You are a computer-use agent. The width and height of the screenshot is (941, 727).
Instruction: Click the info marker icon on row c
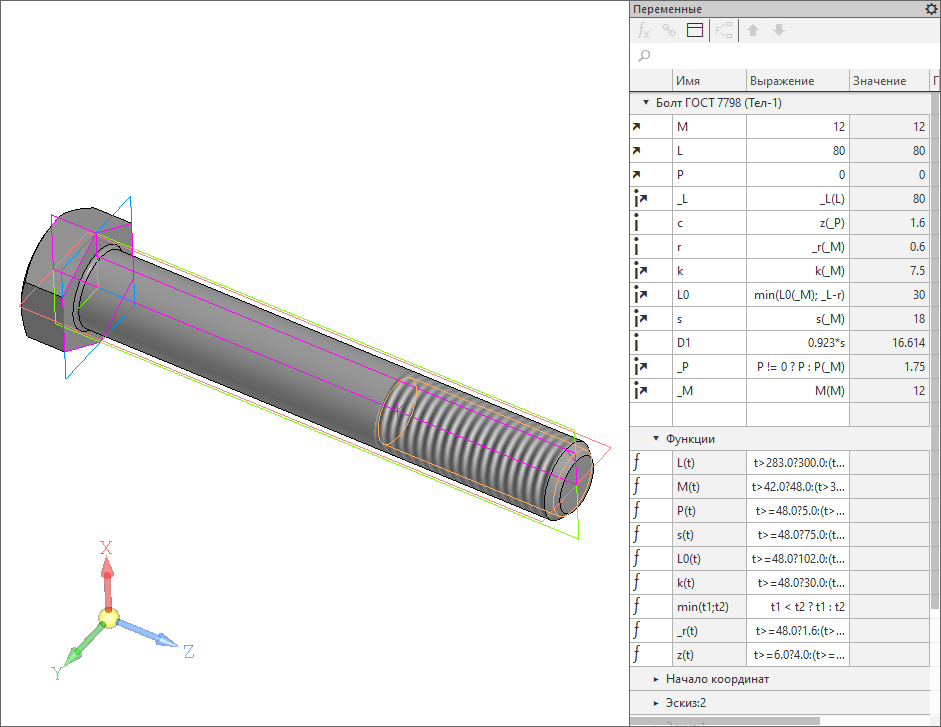coord(637,223)
